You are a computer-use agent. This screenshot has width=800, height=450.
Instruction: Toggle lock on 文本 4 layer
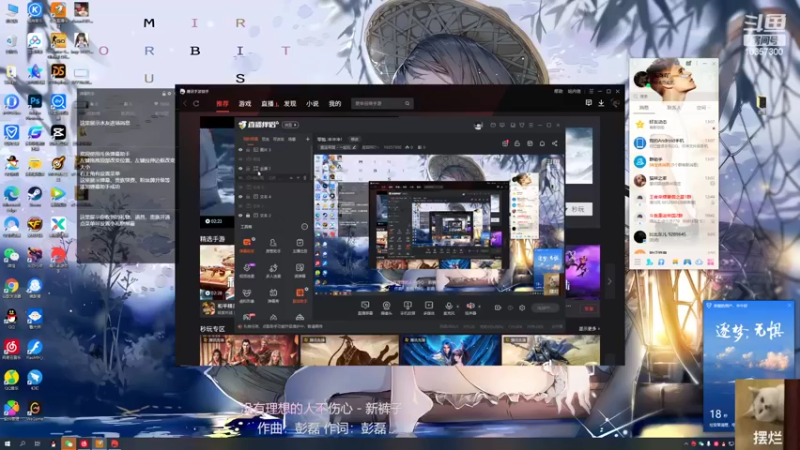(x=248, y=196)
